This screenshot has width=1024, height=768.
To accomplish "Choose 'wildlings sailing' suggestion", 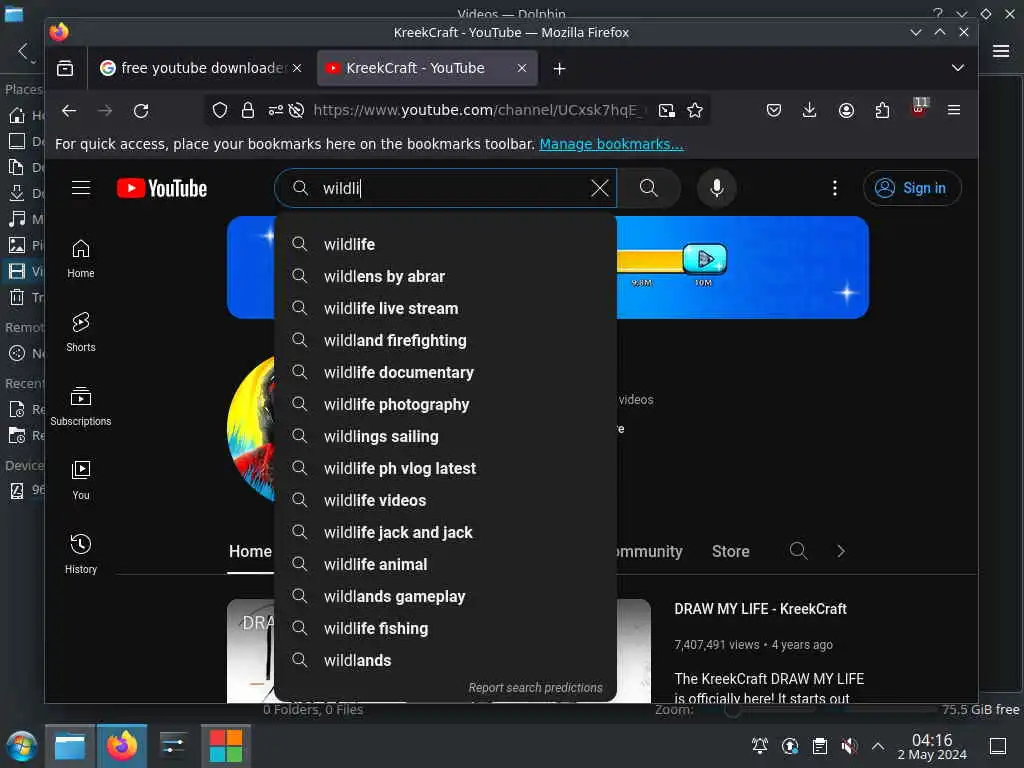I will coord(445,436).
